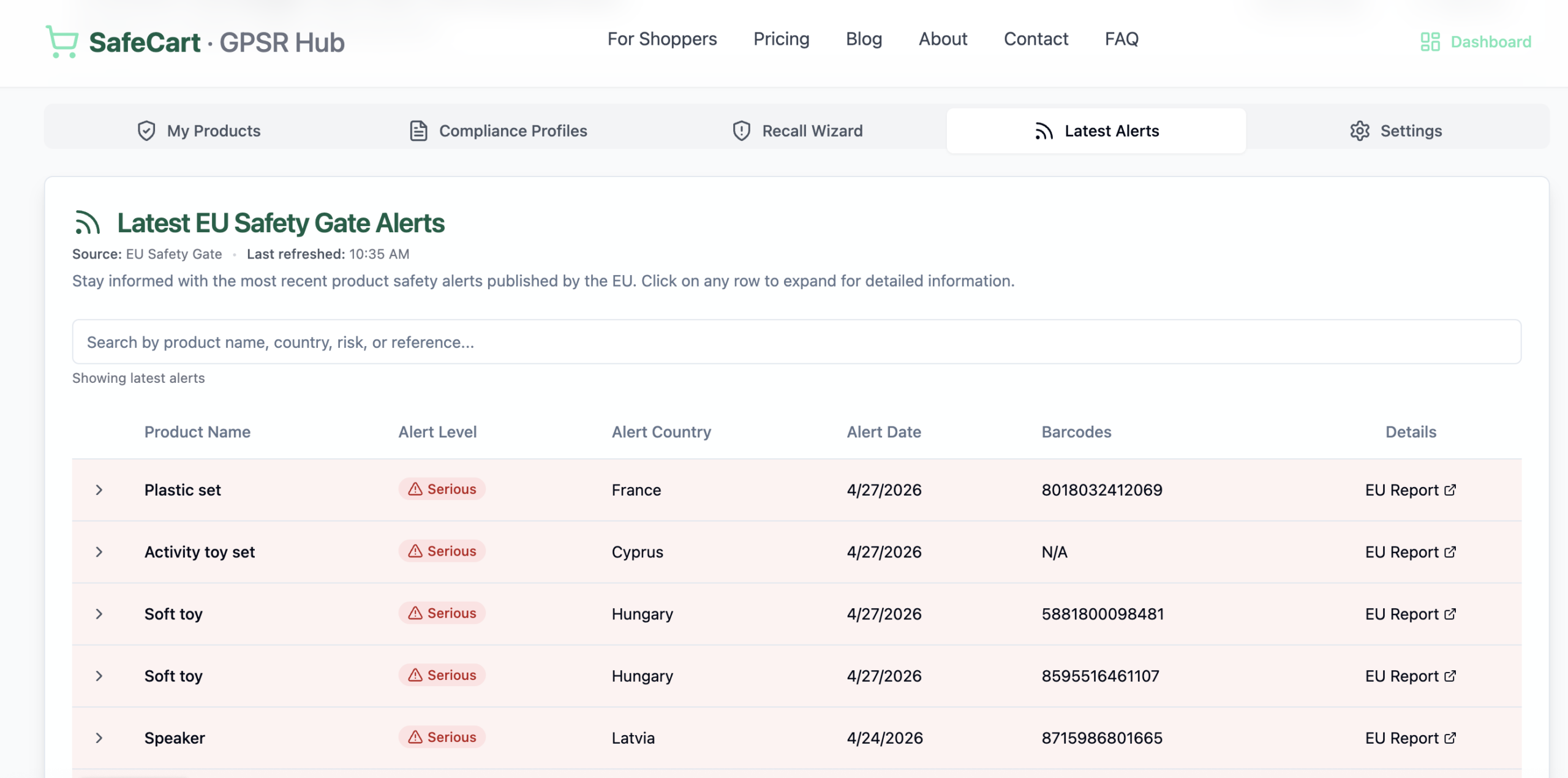
Task: Click the Dashboard grid icon
Action: (1430, 42)
